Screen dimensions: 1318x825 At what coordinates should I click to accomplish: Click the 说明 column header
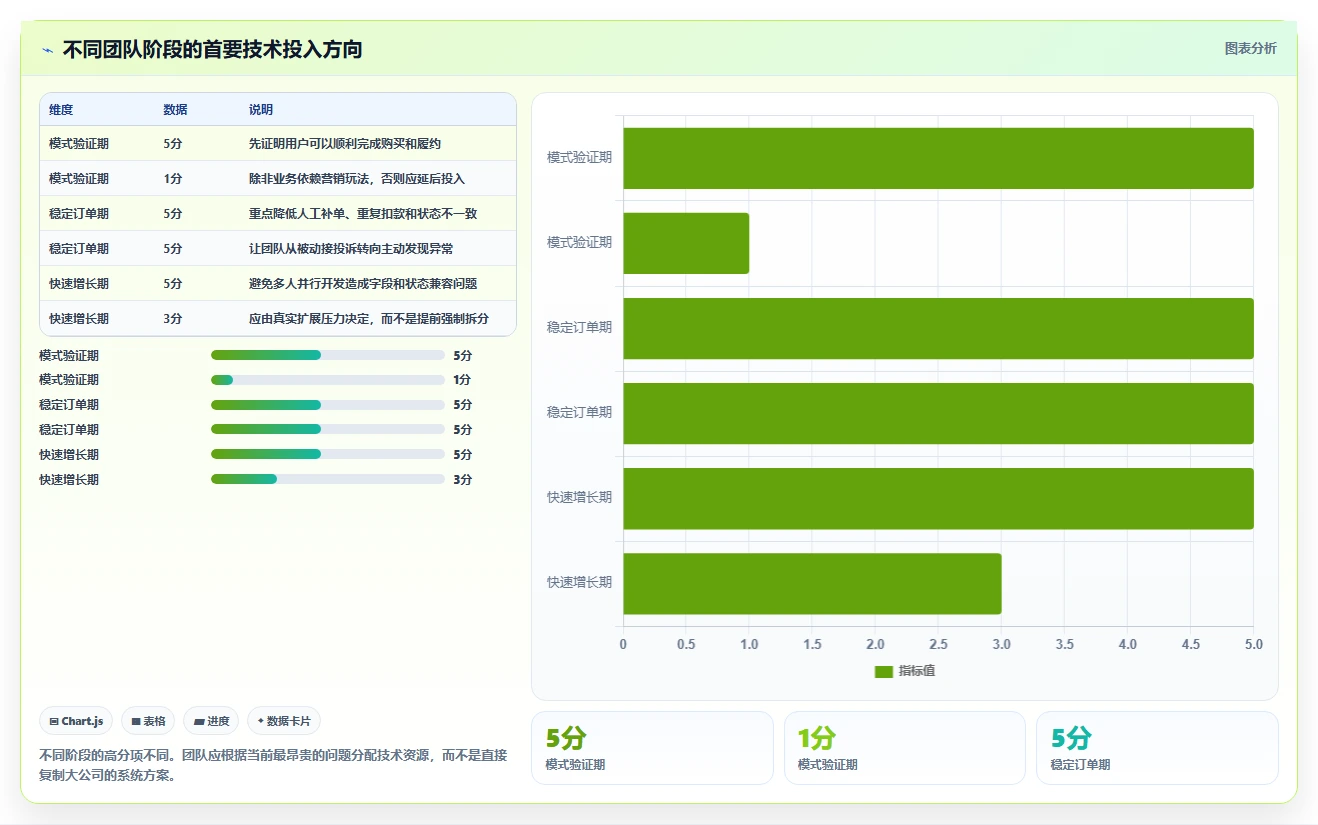(x=261, y=110)
